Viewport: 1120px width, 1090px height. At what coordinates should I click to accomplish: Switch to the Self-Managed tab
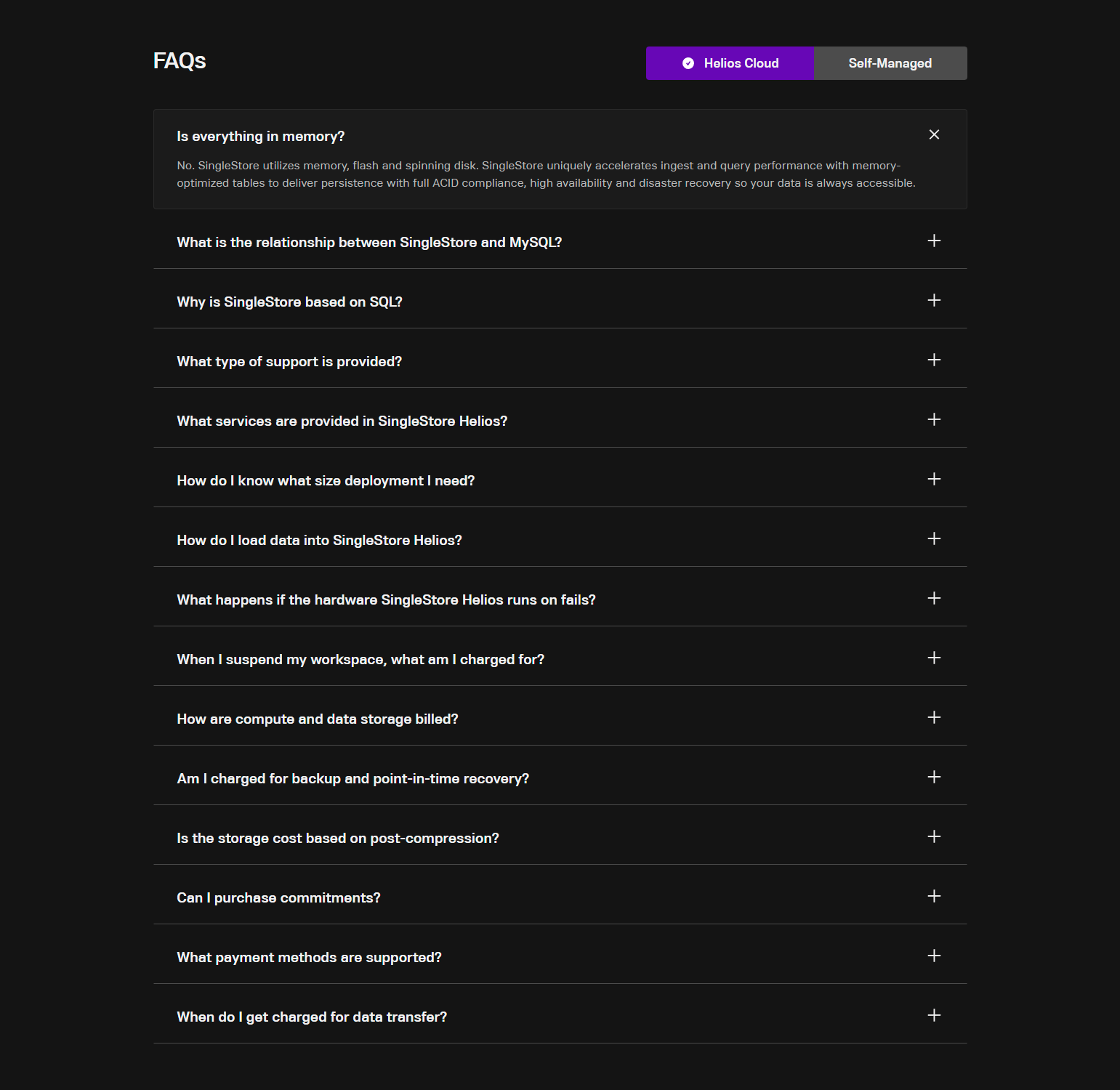[x=890, y=63]
